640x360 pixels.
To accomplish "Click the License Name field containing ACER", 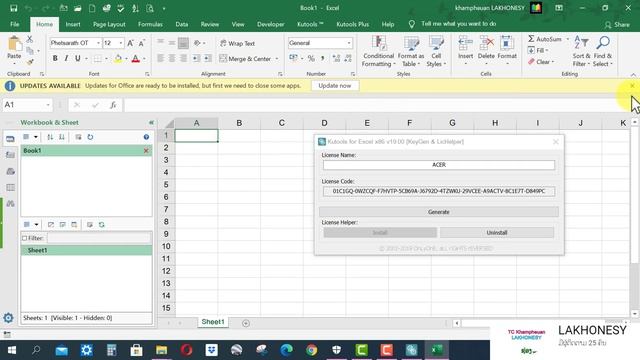I will 439,165.
